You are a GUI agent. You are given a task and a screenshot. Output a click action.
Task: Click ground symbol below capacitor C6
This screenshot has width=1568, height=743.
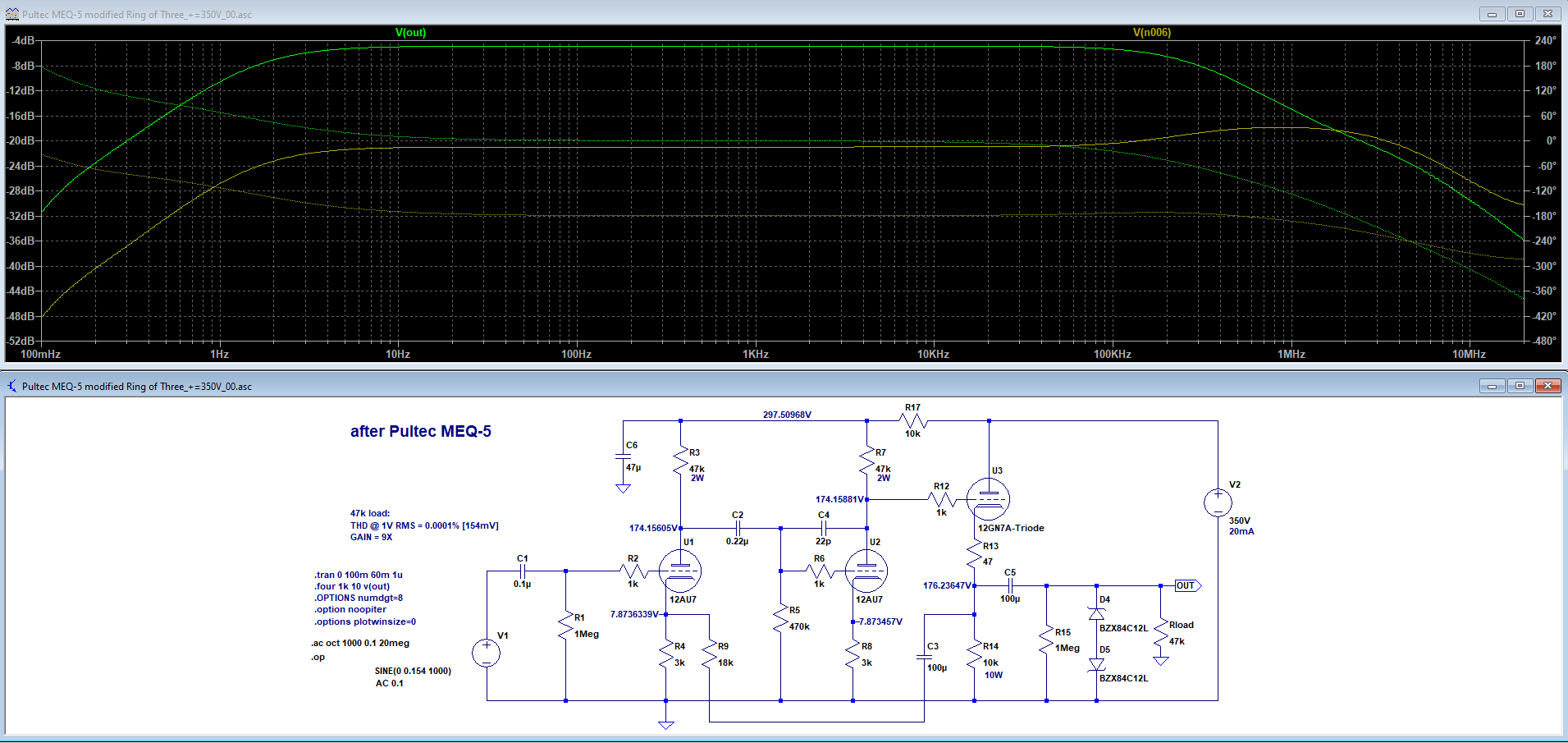point(623,488)
